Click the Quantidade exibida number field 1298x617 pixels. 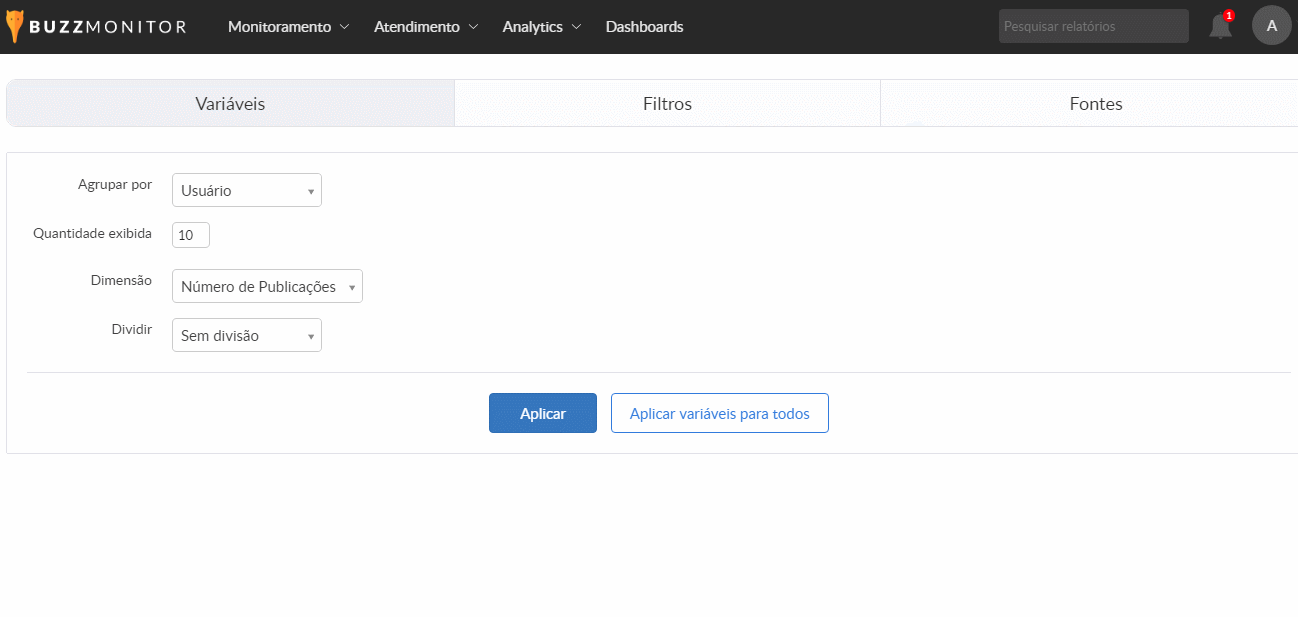click(190, 235)
